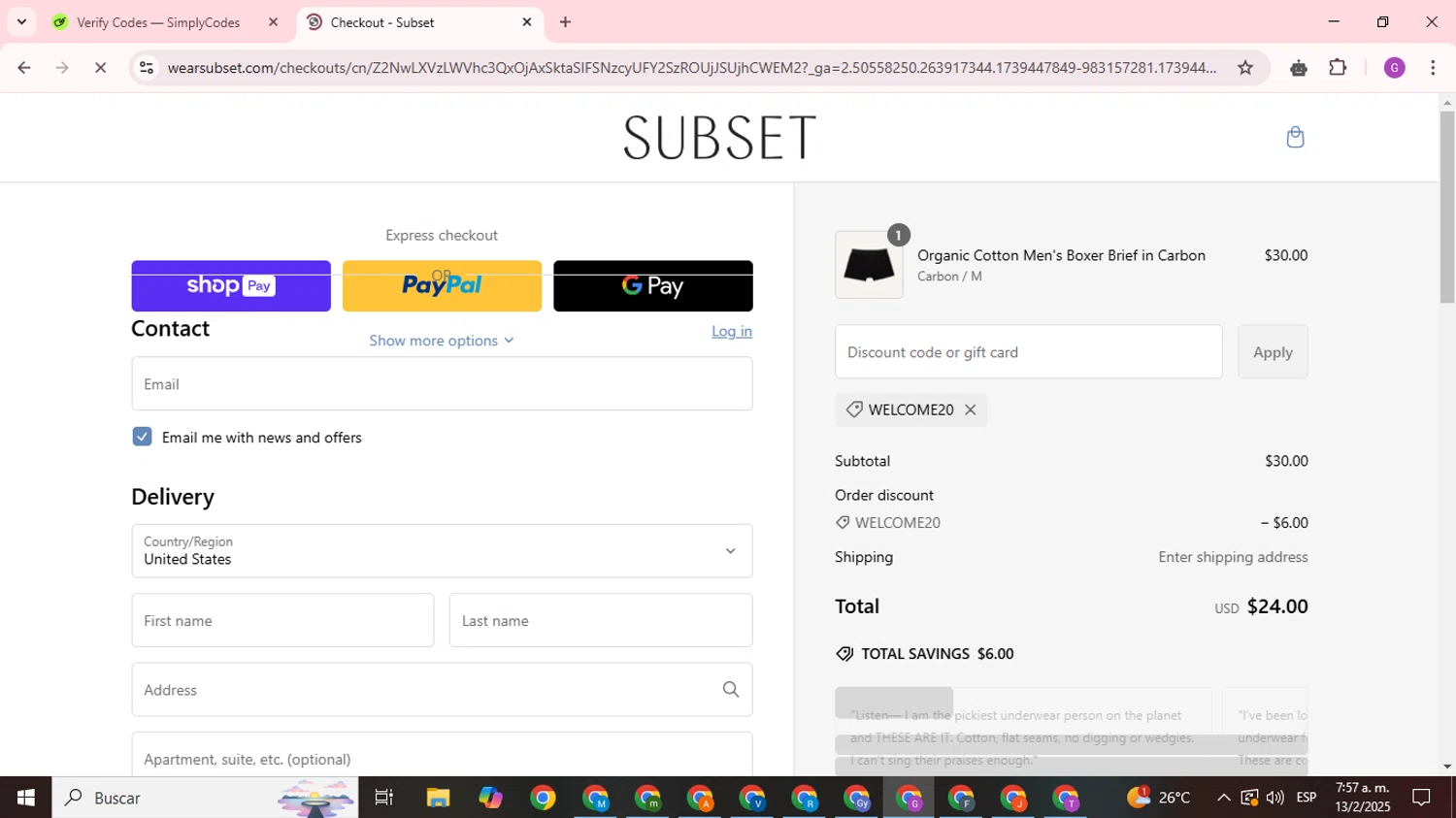Click into the Address field

pyautogui.click(x=442, y=689)
